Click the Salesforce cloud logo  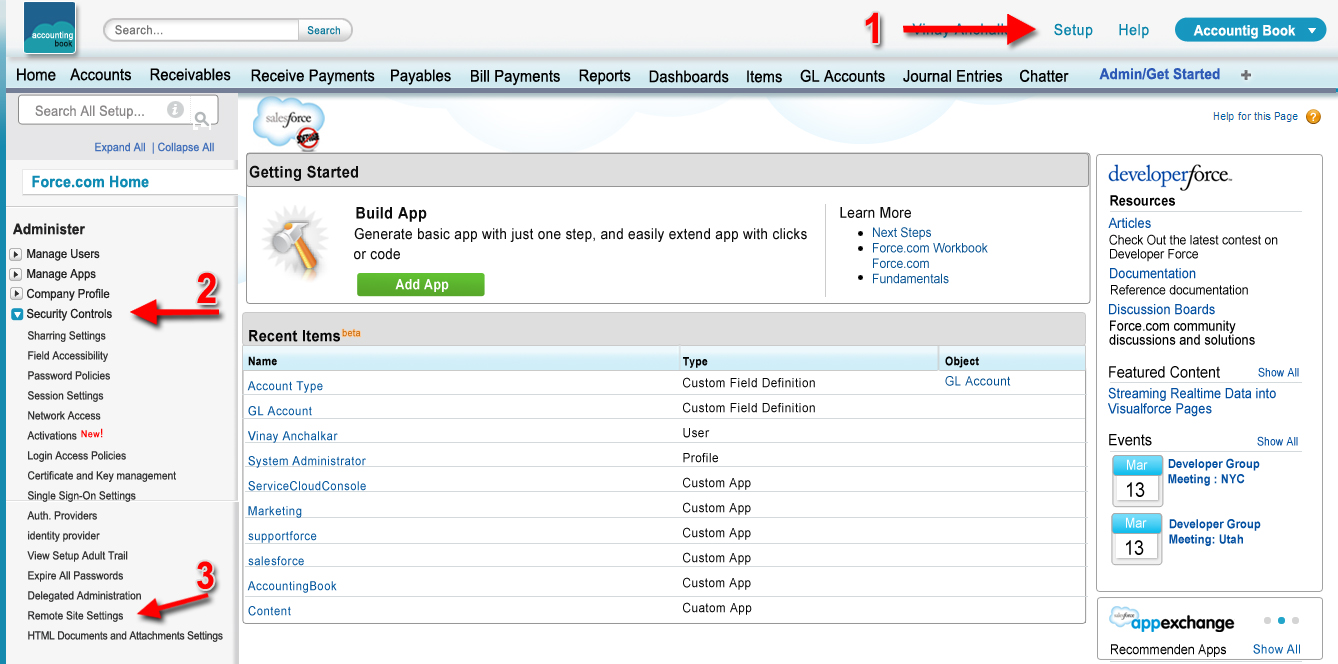[289, 123]
